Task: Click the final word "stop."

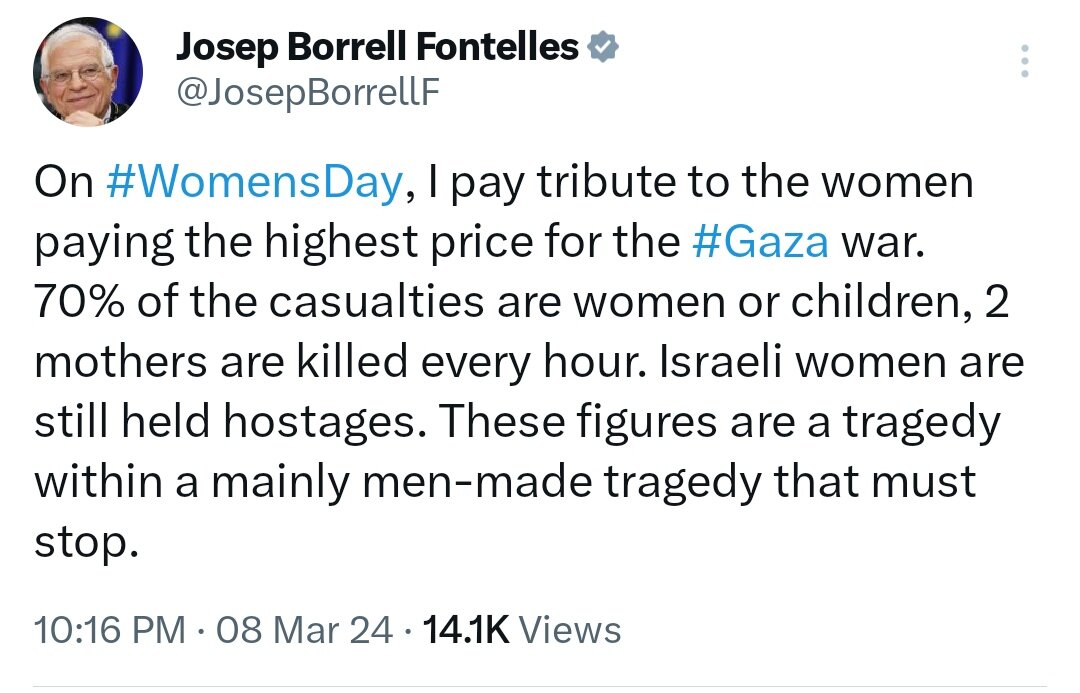Action: point(84,545)
